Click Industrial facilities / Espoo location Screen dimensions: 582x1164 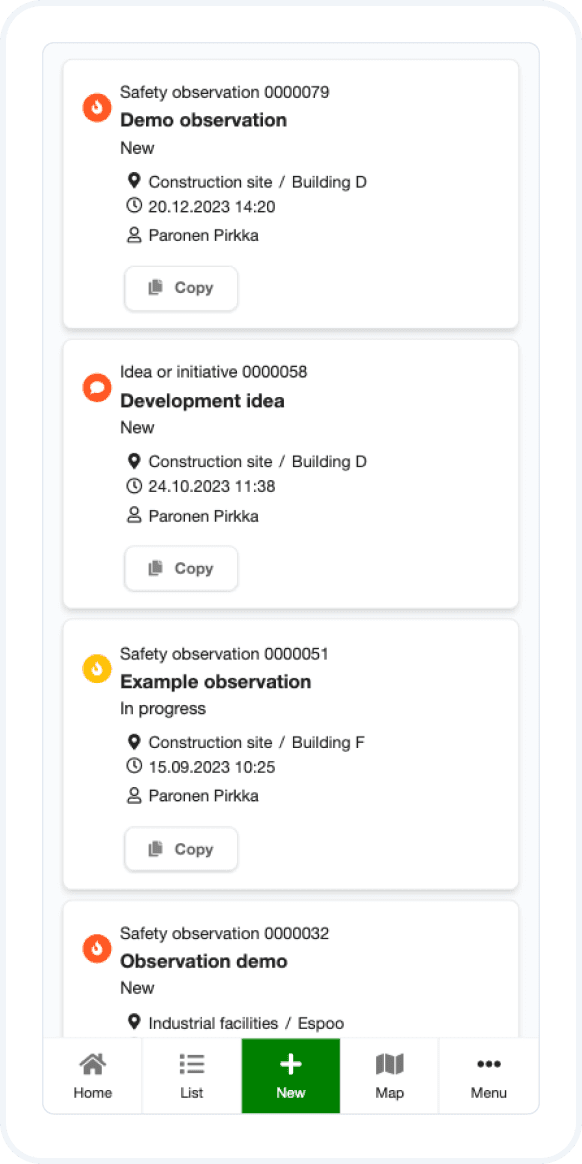pos(246,1024)
